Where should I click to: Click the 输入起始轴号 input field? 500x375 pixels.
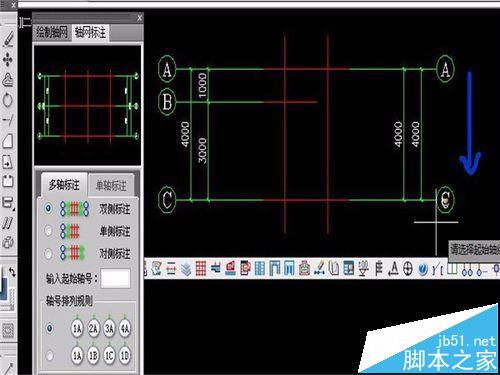[115, 278]
